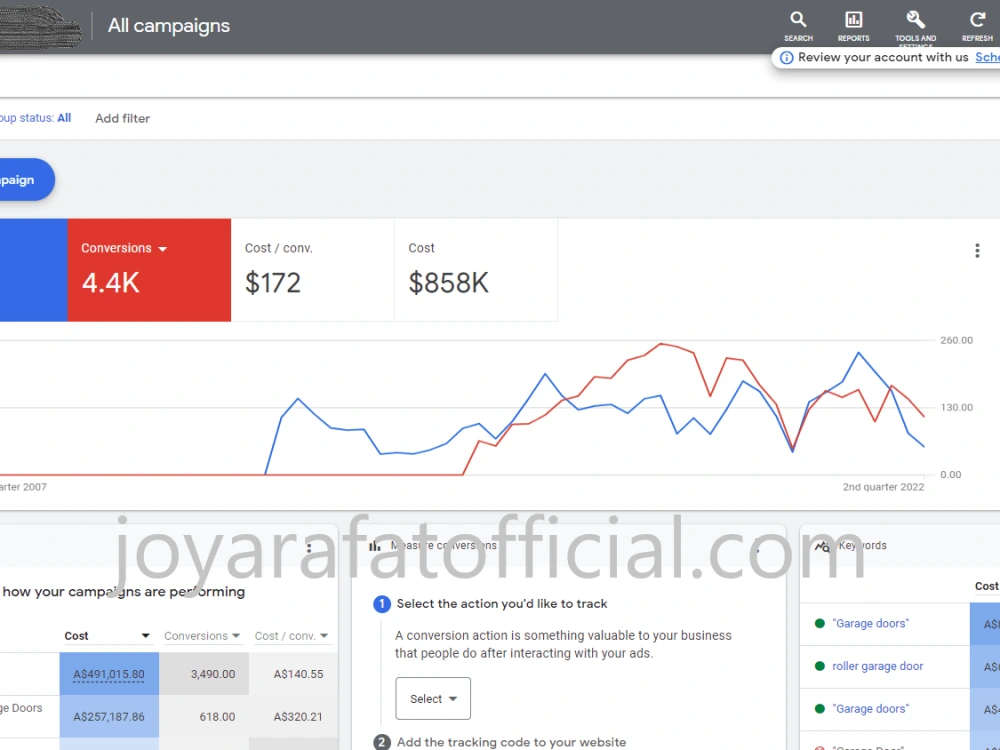Click the Refresh icon

click(x=977, y=26)
